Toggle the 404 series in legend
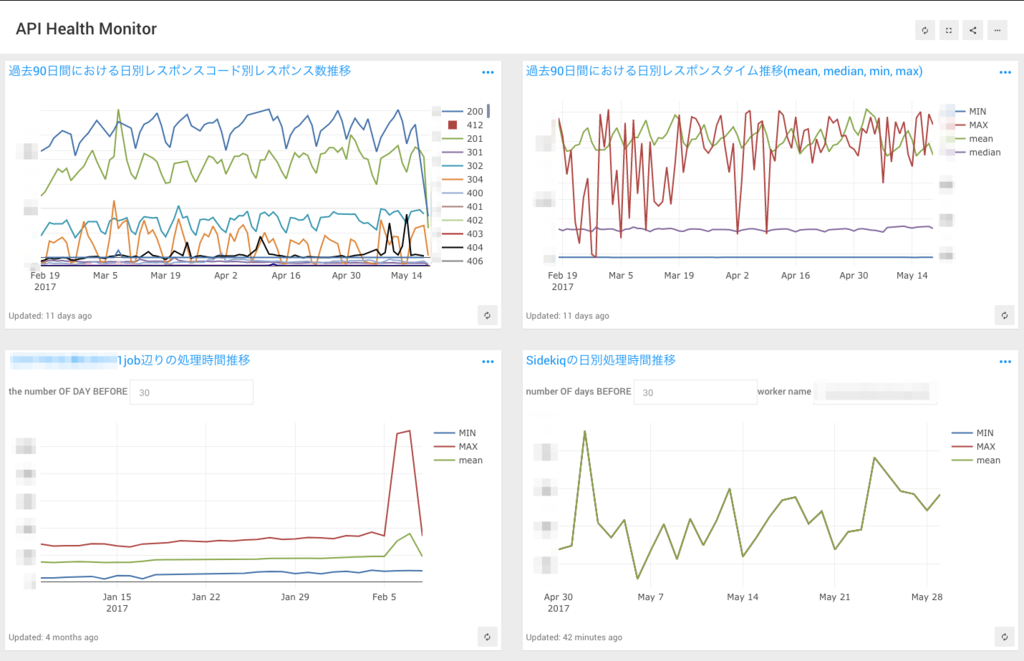The height and width of the screenshot is (661, 1024). (463, 248)
